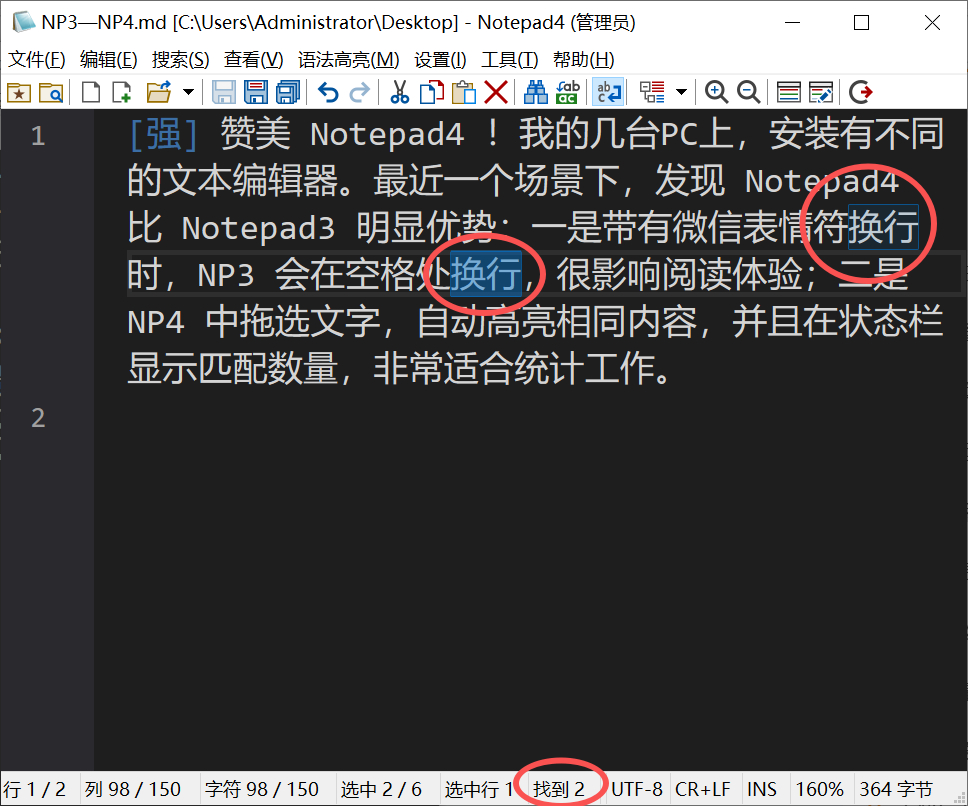The height and width of the screenshot is (806, 968).
Task: Click line number 1 in margin
Action: click(x=38, y=136)
